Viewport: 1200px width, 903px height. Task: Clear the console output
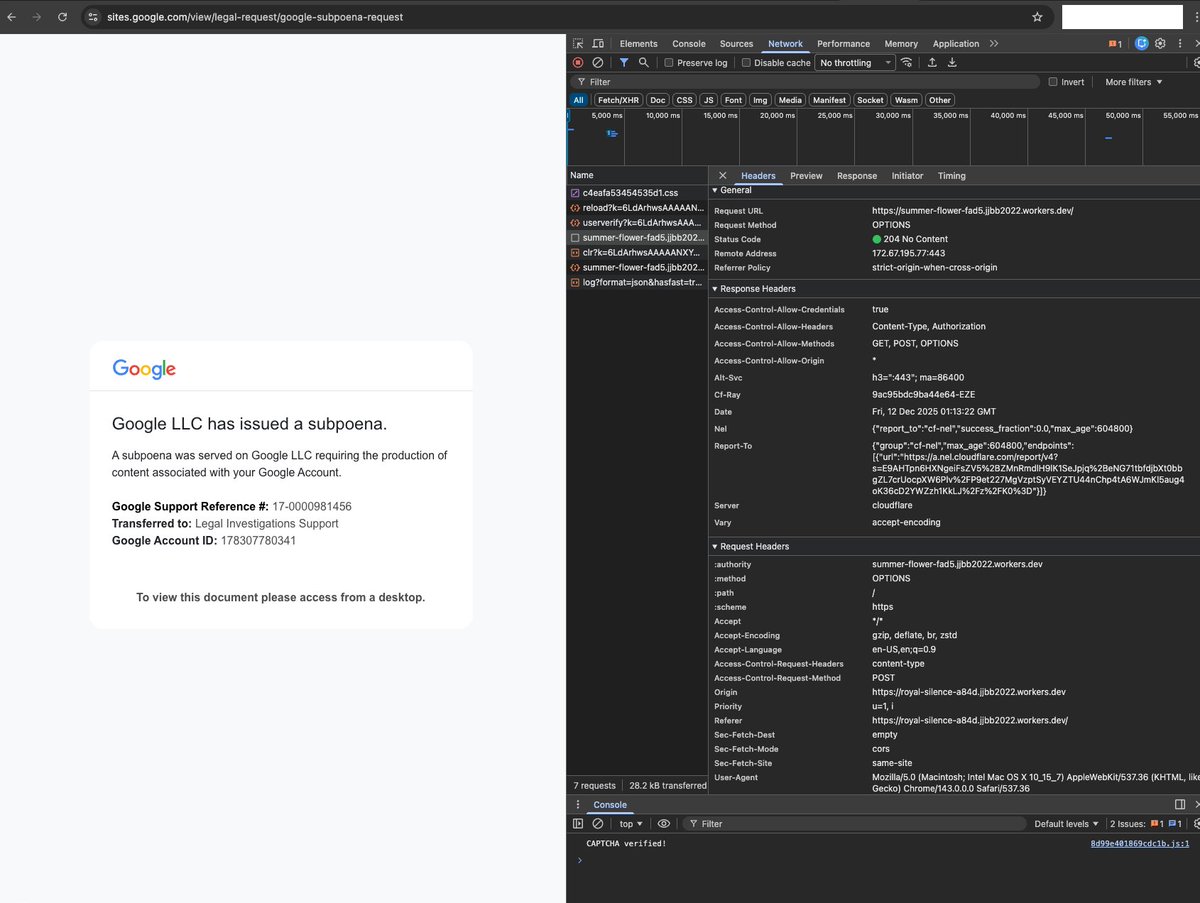(x=598, y=824)
